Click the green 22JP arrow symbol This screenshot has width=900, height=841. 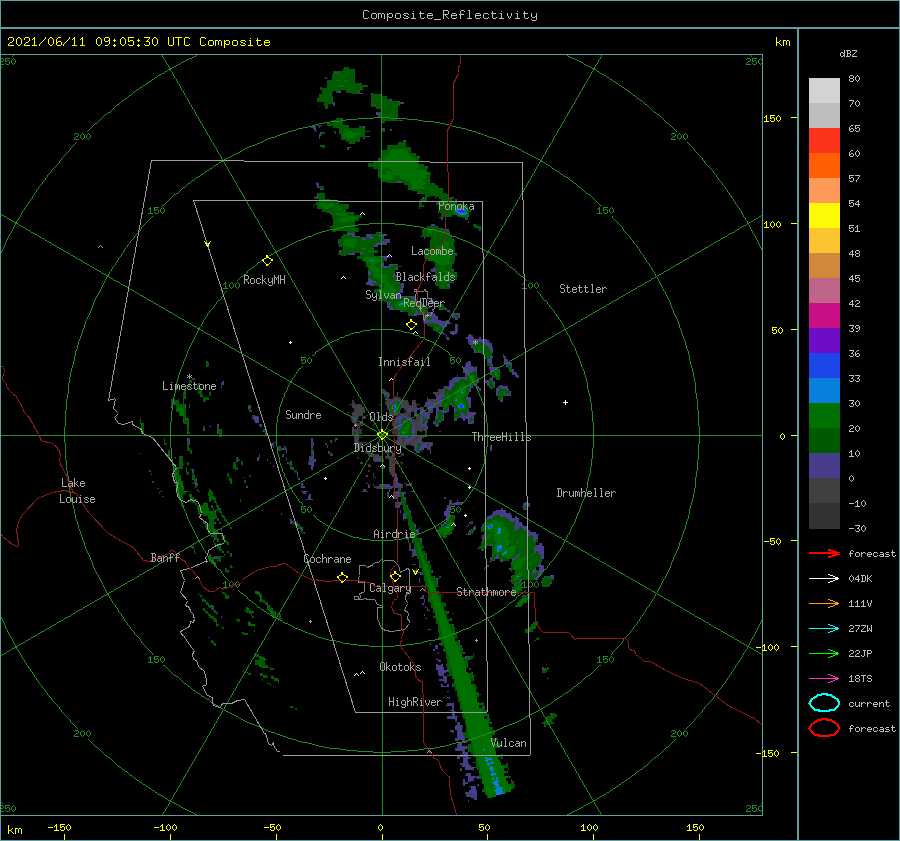click(824, 653)
